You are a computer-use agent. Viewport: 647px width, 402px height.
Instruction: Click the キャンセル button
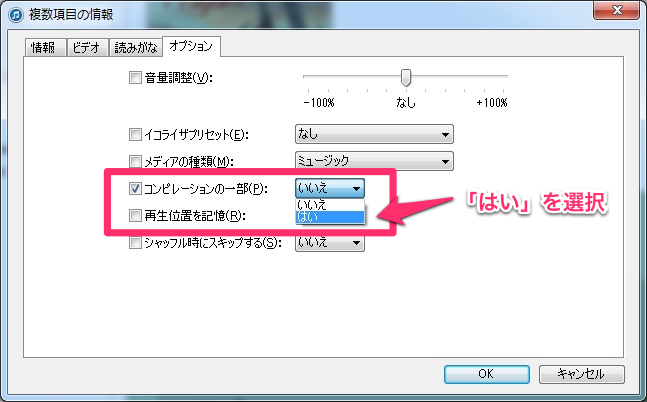(x=582, y=374)
